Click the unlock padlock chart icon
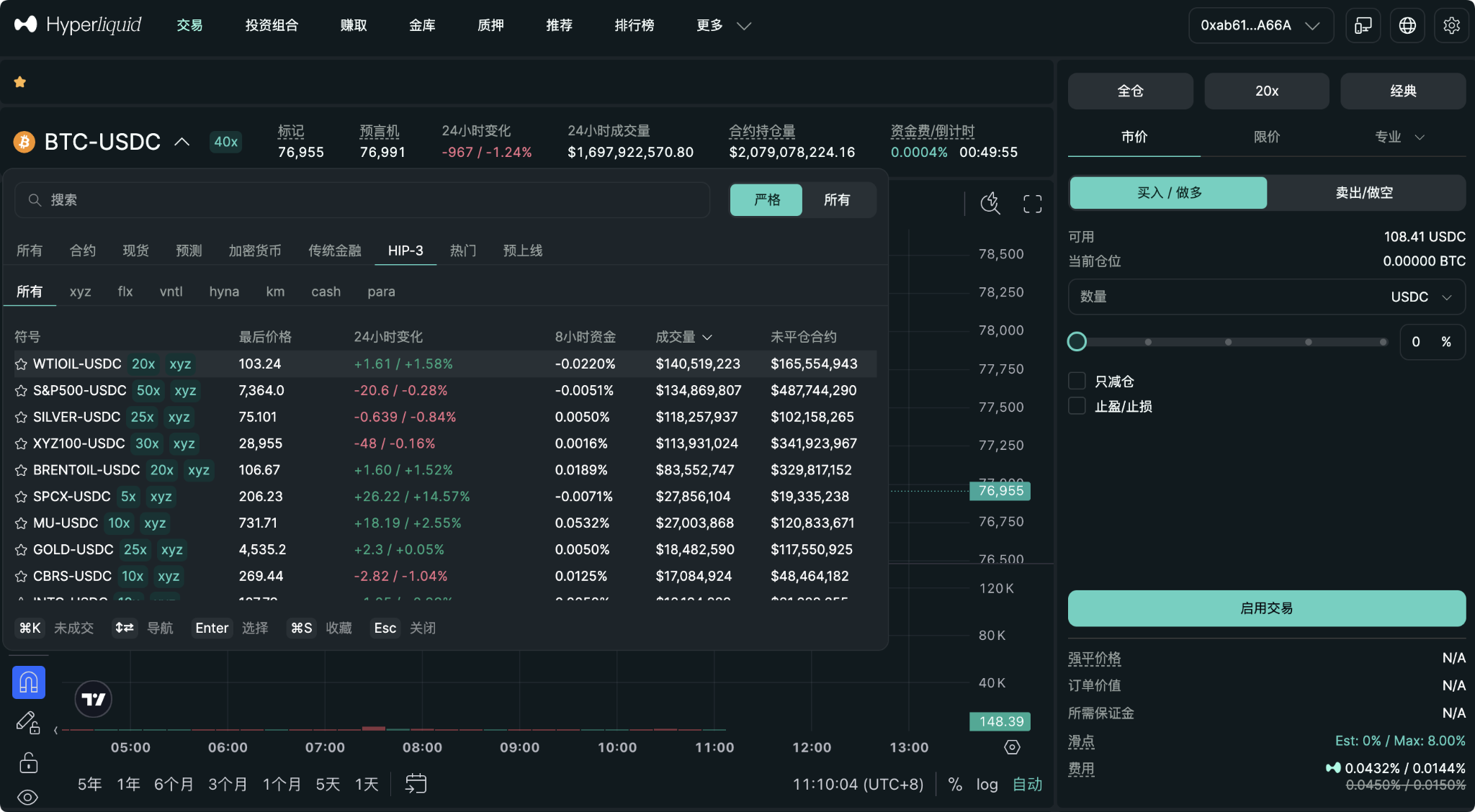This screenshot has width=1475, height=812. pyautogui.click(x=28, y=762)
